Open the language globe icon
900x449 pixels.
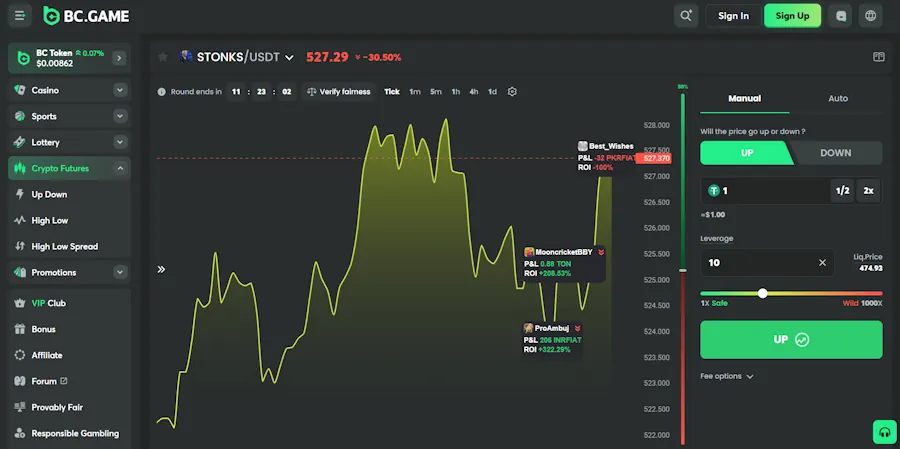click(x=871, y=16)
